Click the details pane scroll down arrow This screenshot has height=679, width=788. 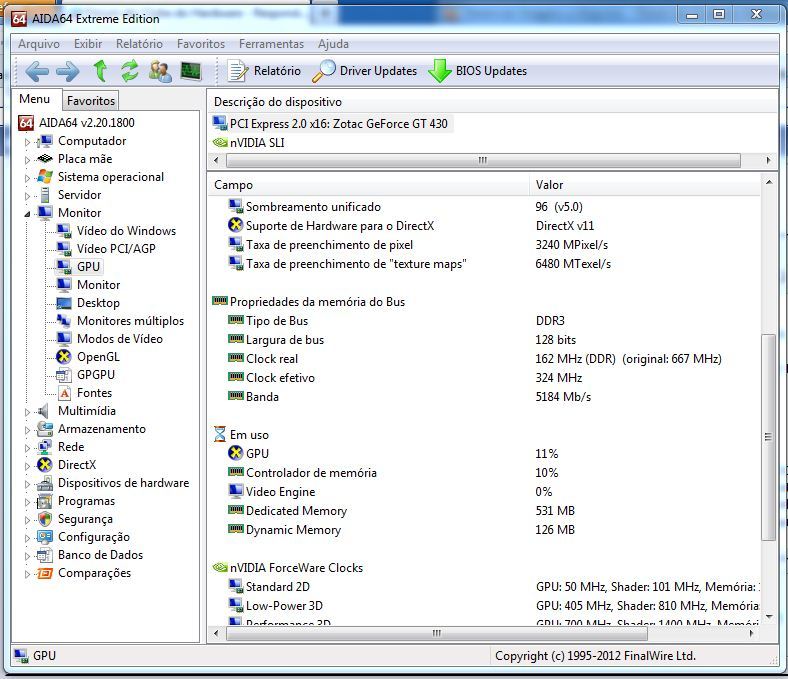[768, 616]
